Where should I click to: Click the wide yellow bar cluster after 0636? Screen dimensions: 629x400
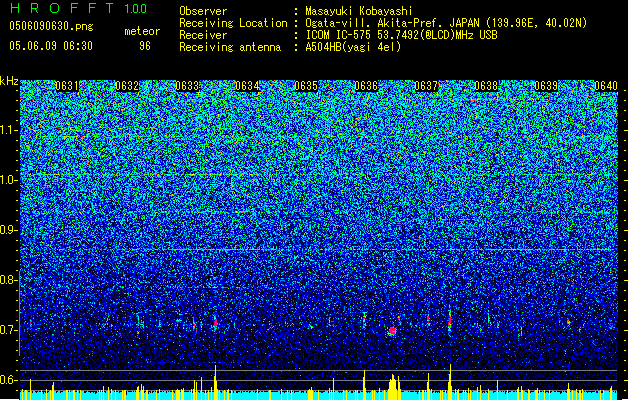[x=394, y=387]
